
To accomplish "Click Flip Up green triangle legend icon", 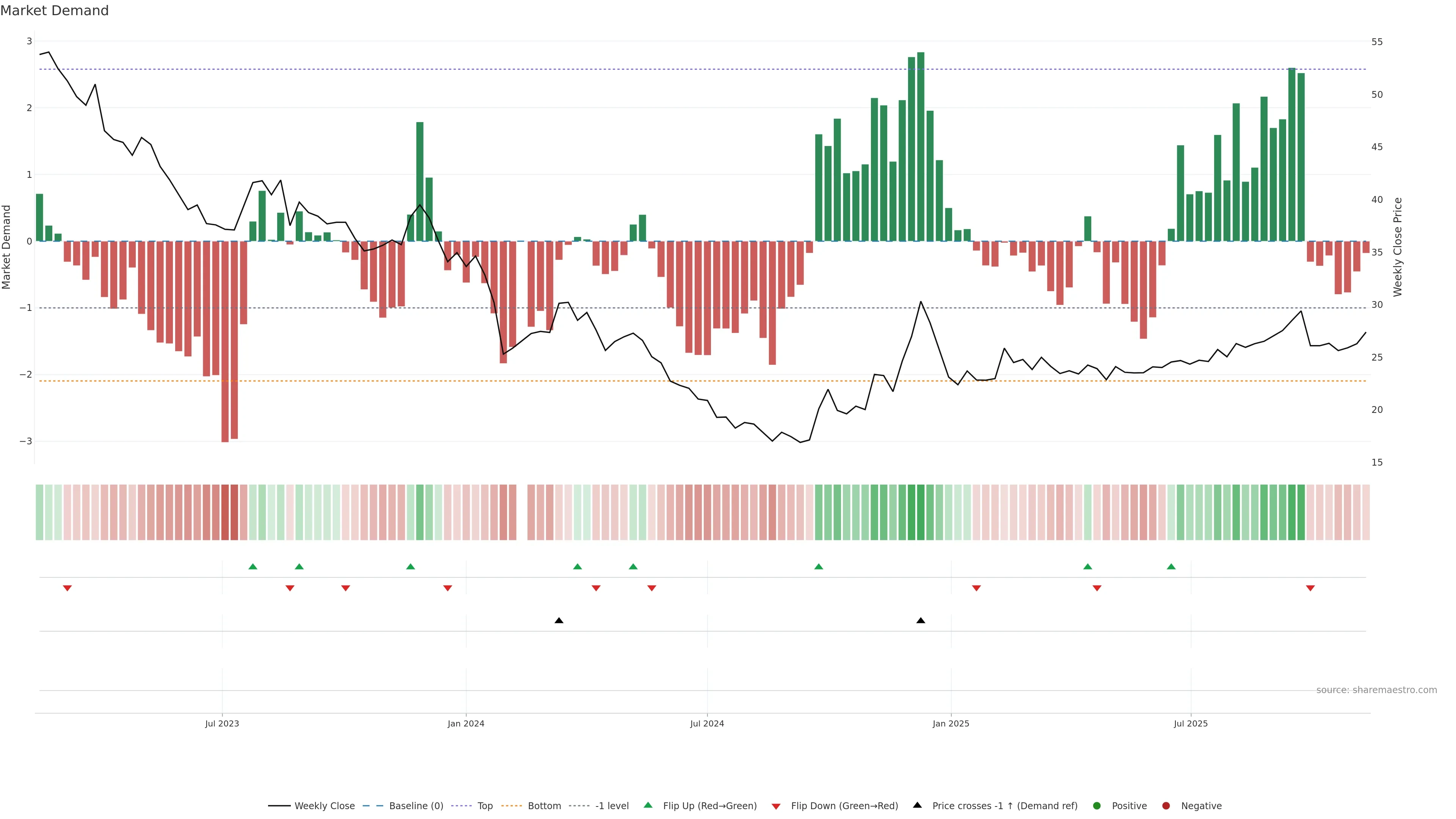I will [x=648, y=805].
